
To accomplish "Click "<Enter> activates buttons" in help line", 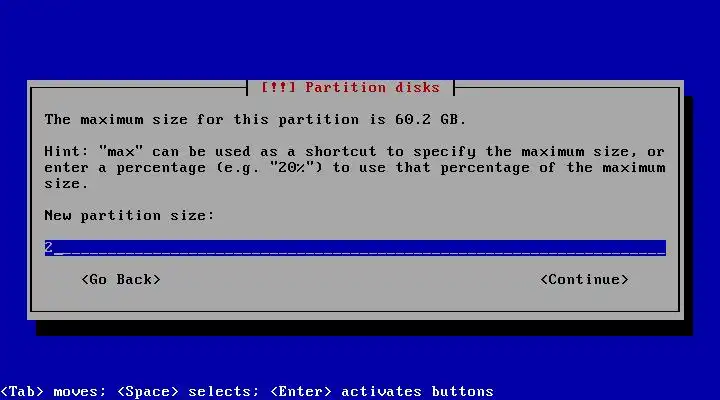I will tap(382, 391).
